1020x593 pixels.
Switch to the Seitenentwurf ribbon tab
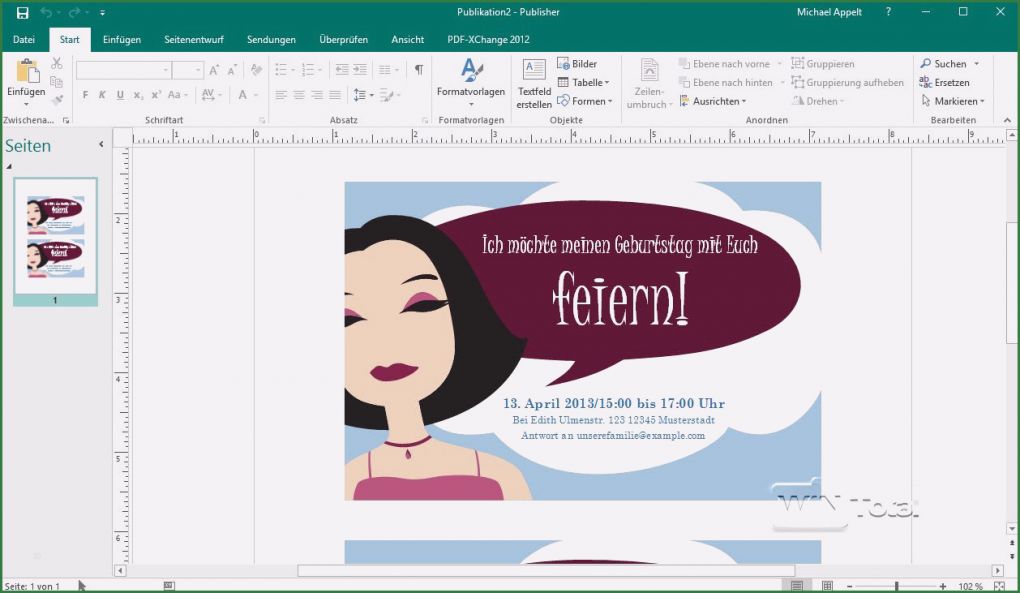[x=194, y=39]
